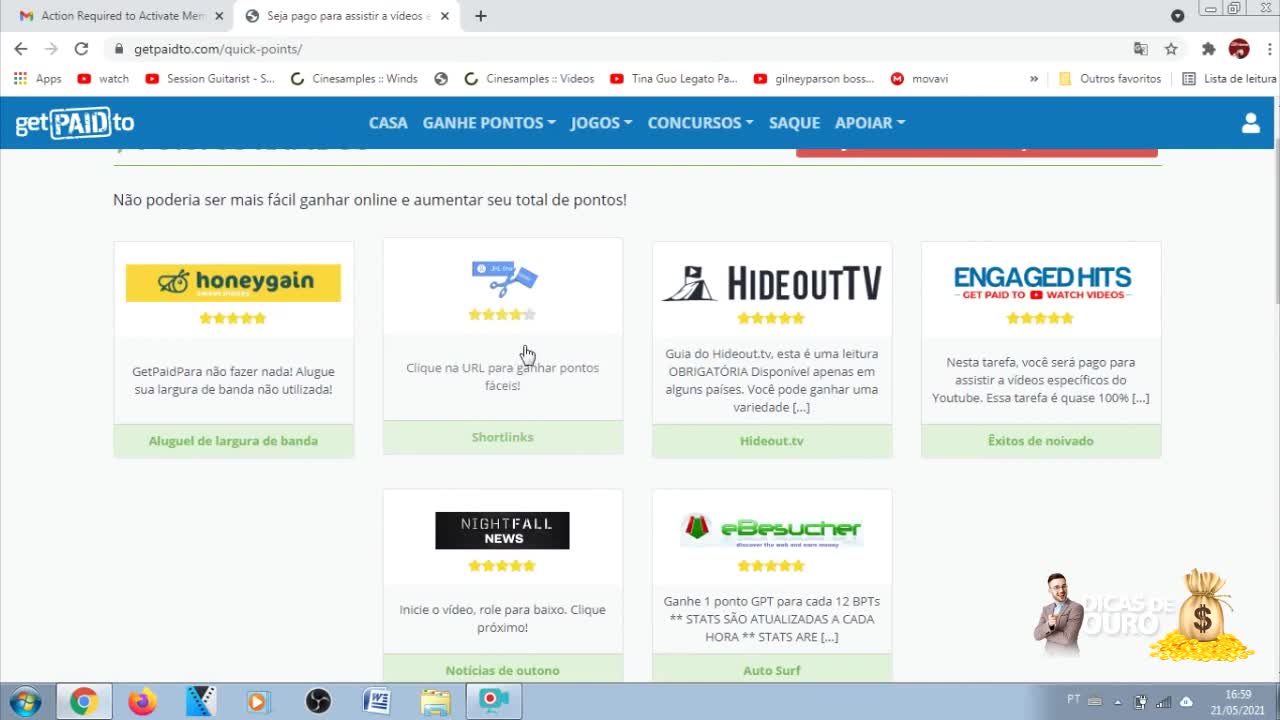1280x720 pixels.
Task: Open the Chrome tab search arrow
Action: point(1177,16)
